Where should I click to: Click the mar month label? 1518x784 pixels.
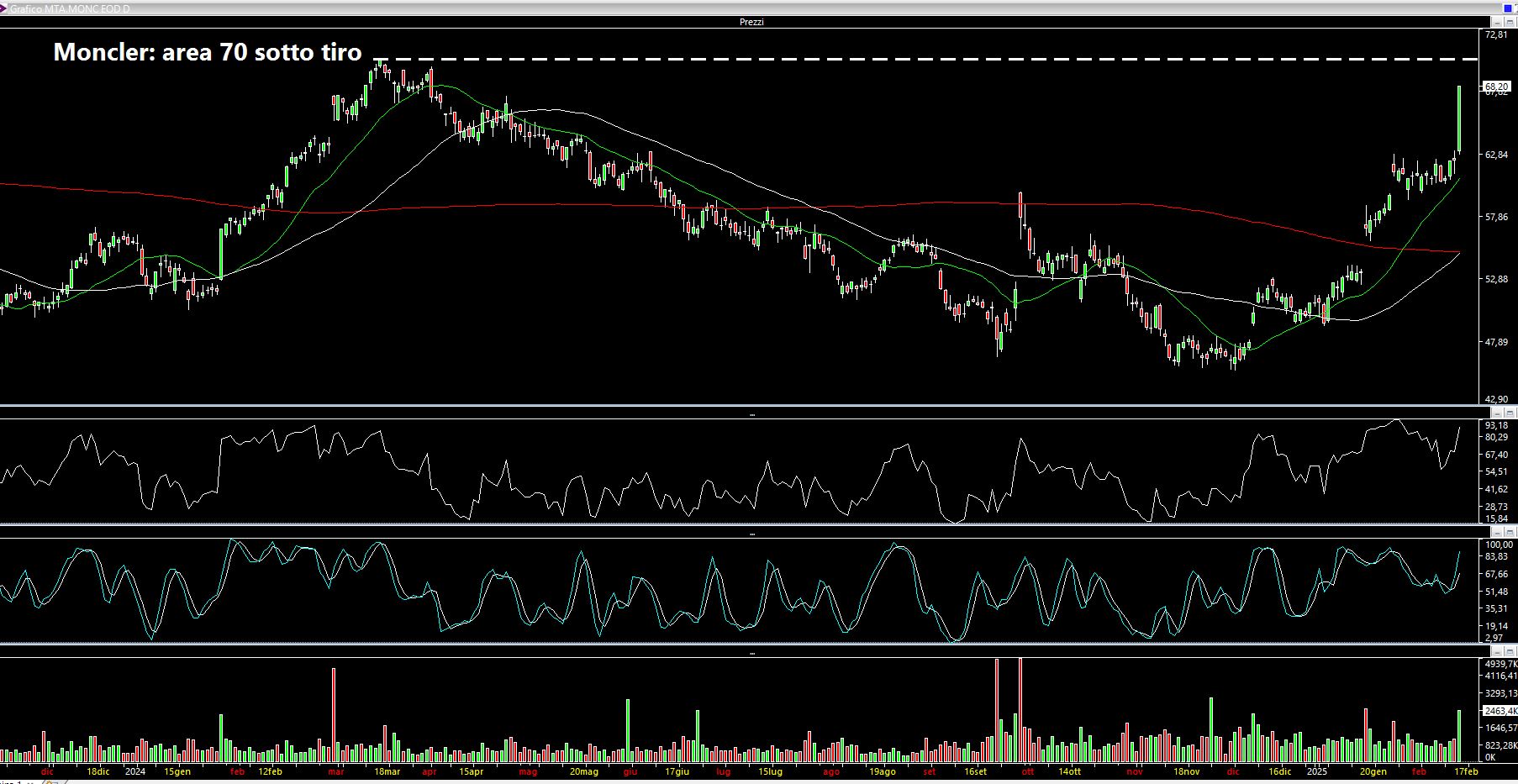[335, 771]
